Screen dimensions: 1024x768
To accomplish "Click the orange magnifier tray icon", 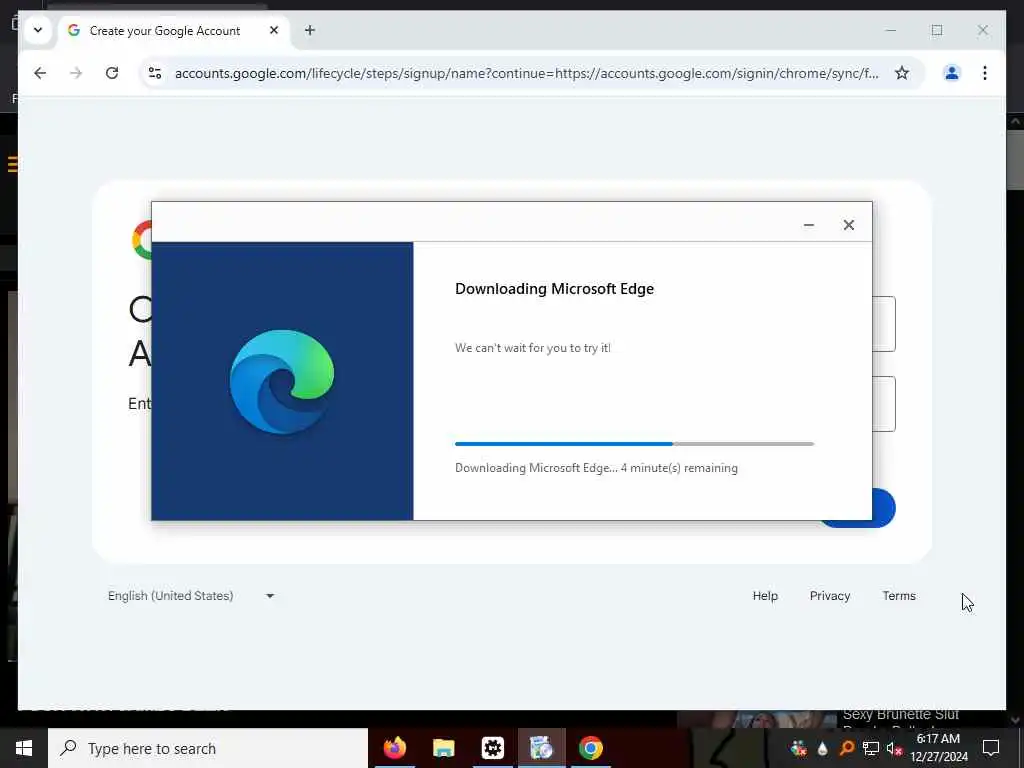I will tap(846, 748).
